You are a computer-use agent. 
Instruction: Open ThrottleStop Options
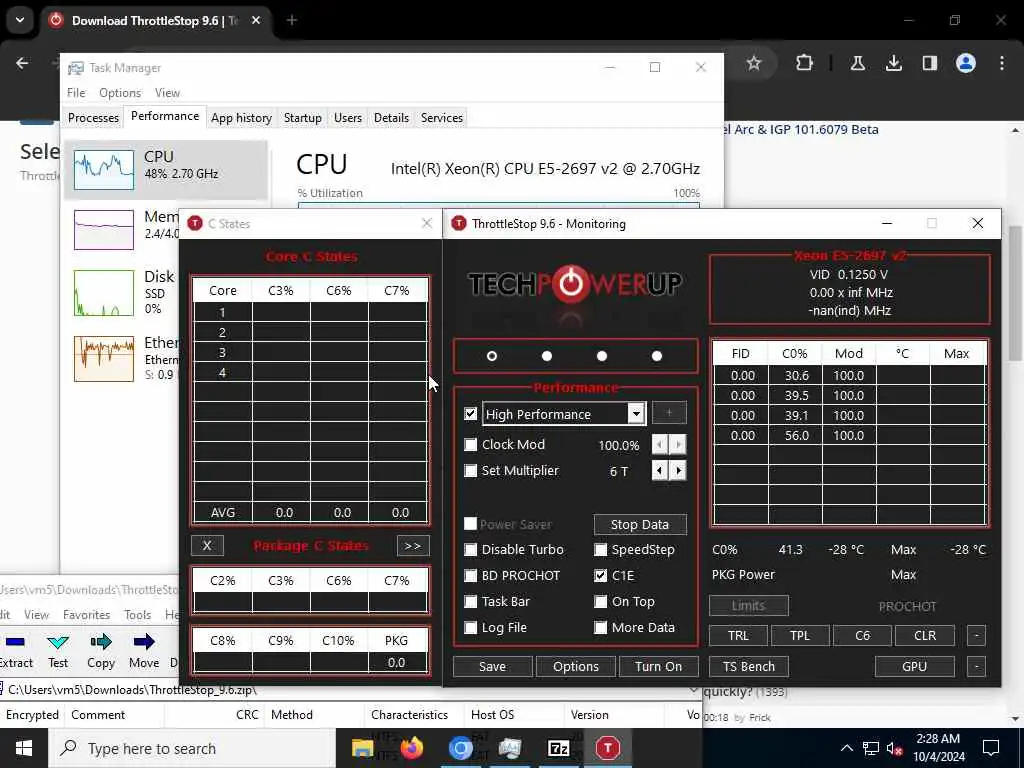576,666
